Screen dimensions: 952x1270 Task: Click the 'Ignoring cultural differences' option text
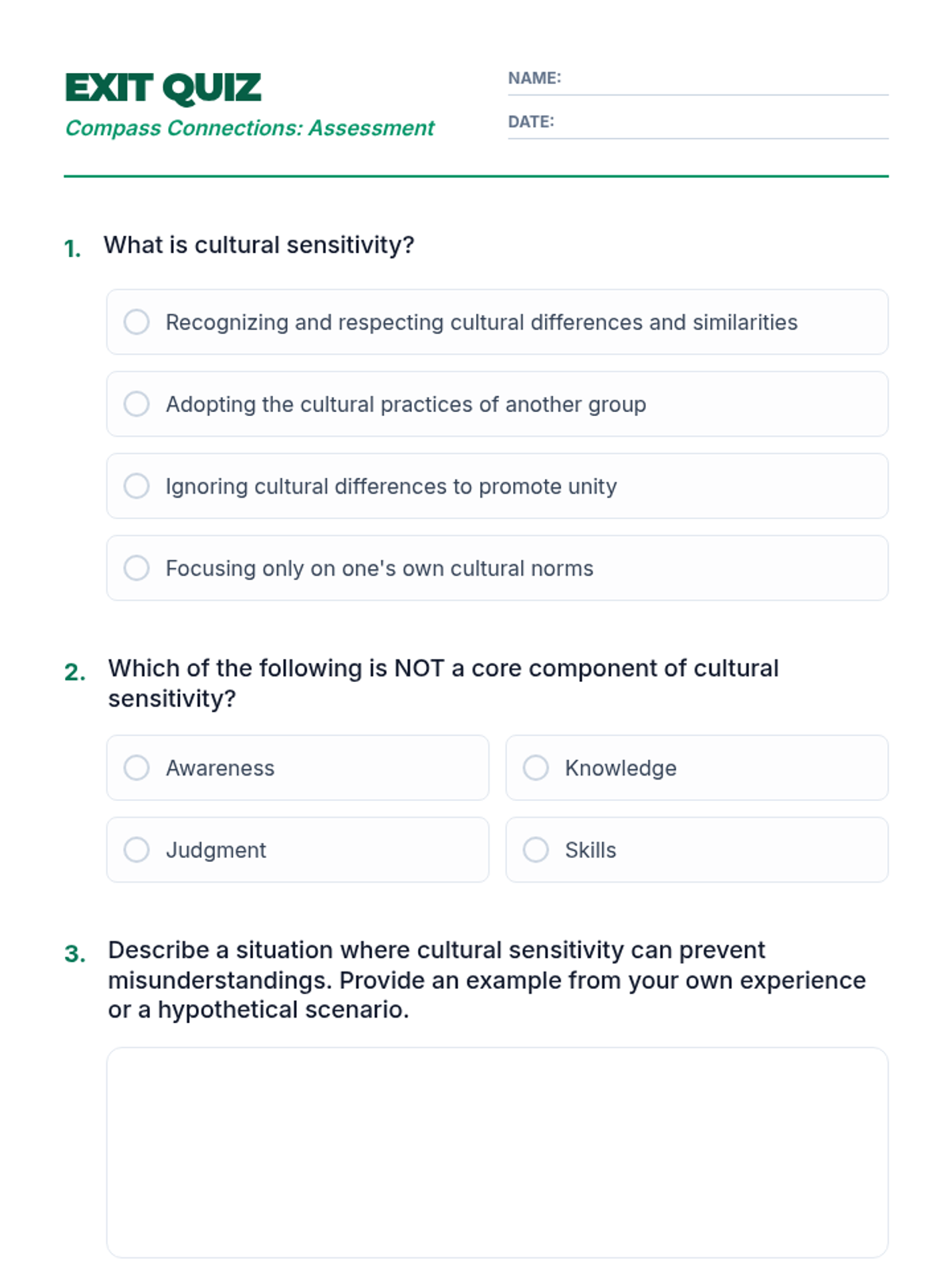point(391,486)
